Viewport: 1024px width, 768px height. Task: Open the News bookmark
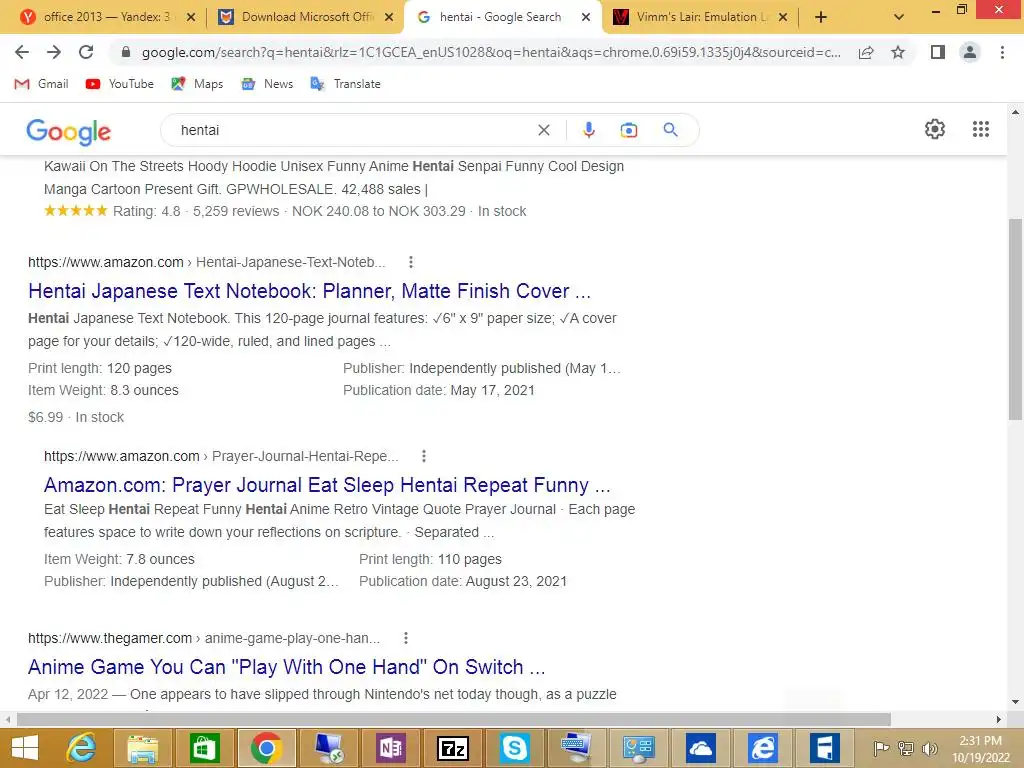267,84
